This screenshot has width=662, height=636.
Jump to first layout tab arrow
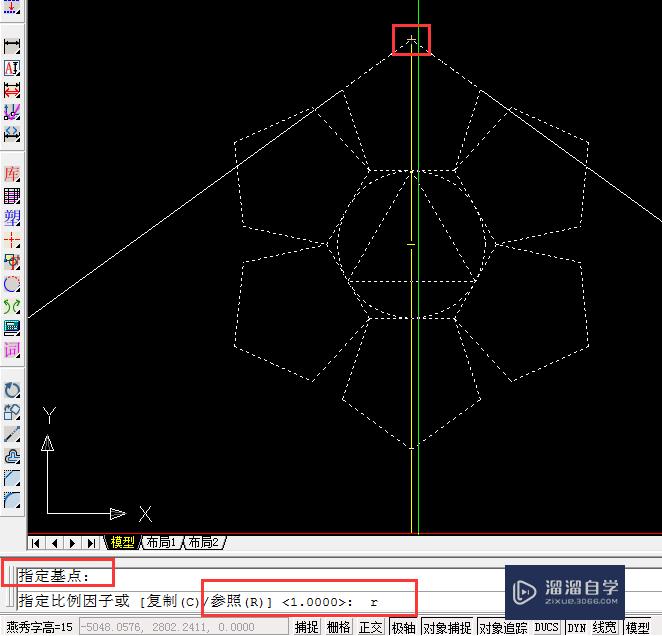pos(36,543)
